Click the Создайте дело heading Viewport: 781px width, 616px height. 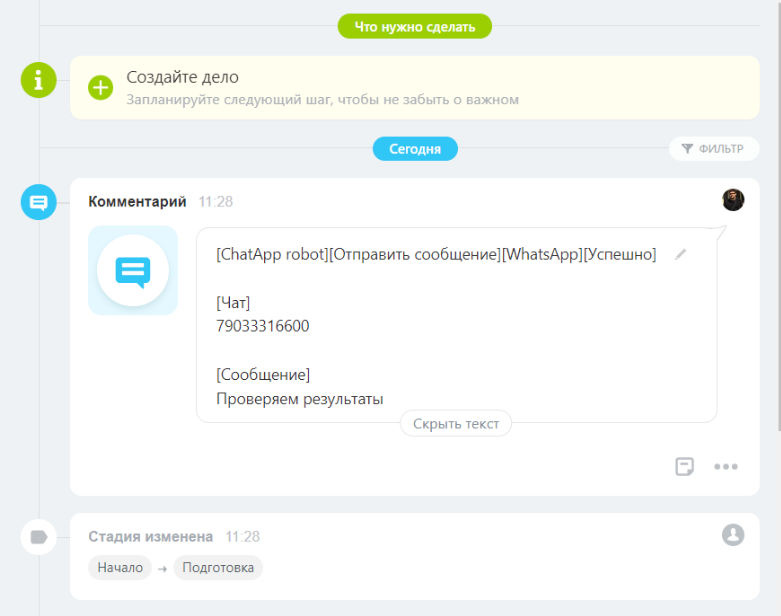point(182,77)
